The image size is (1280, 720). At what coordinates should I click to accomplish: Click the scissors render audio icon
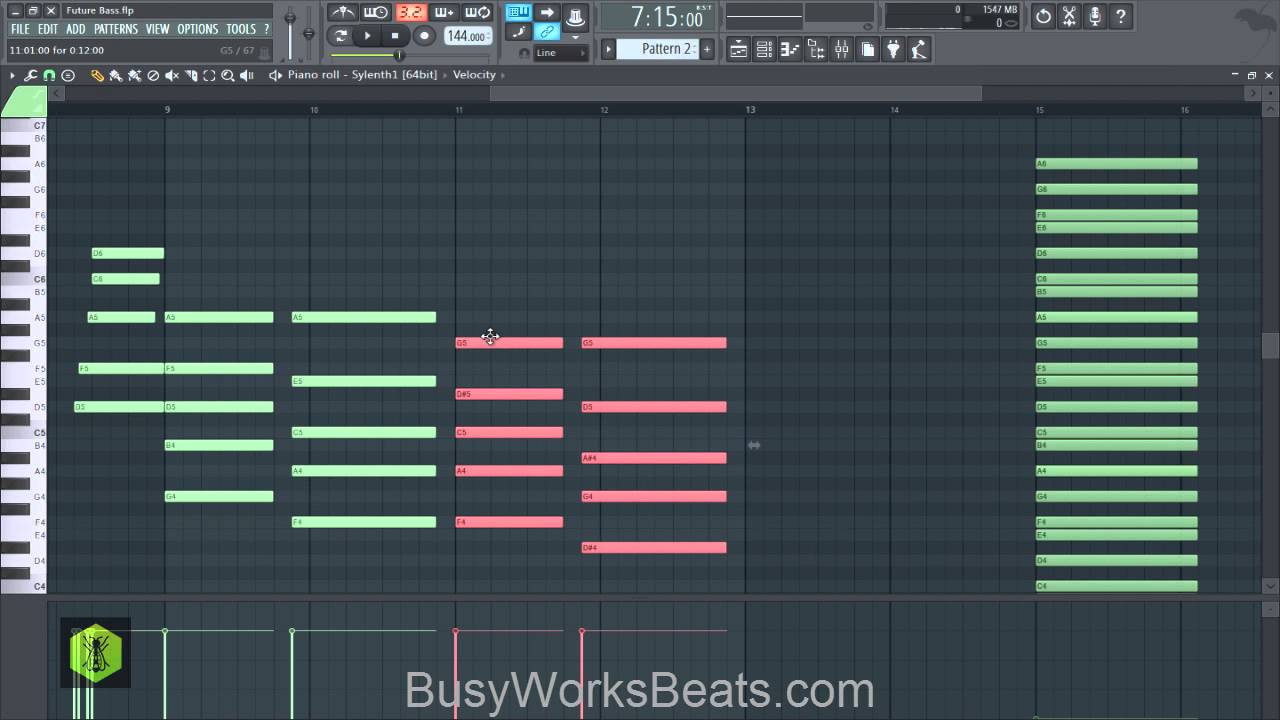point(1069,16)
